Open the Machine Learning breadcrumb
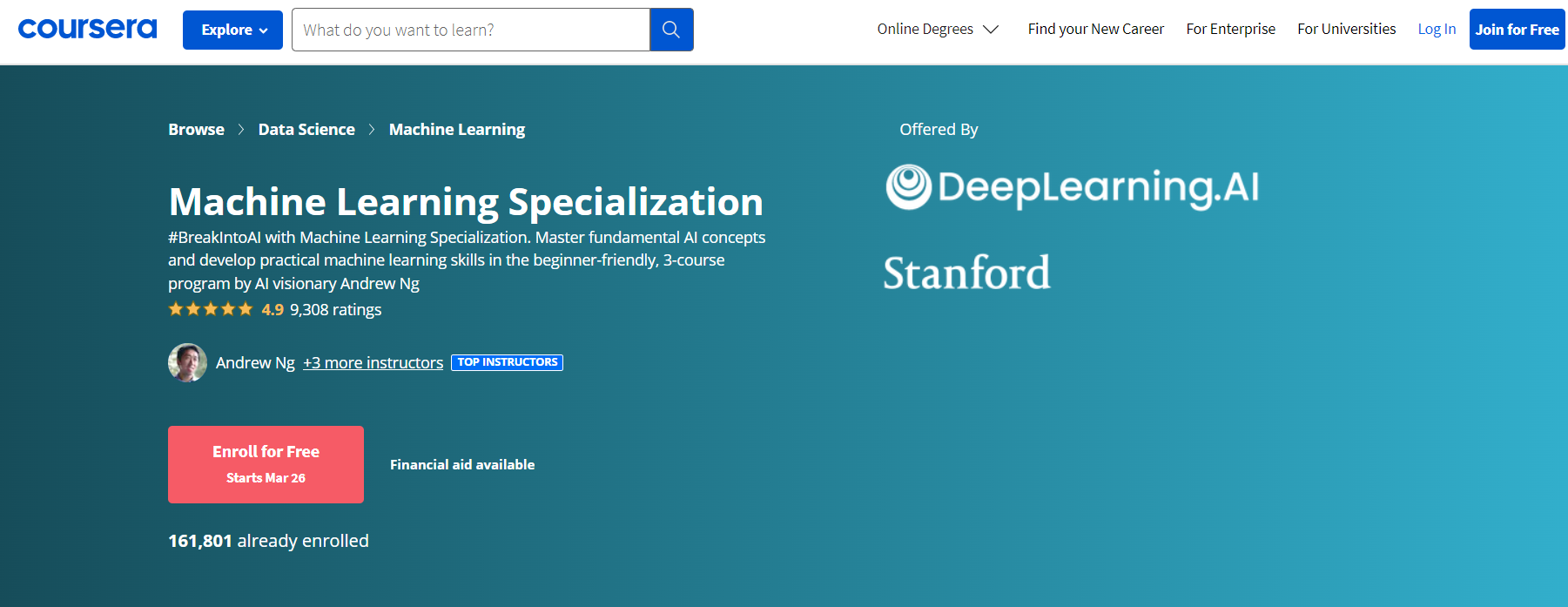1568x607 pixels. coord(457,130)
